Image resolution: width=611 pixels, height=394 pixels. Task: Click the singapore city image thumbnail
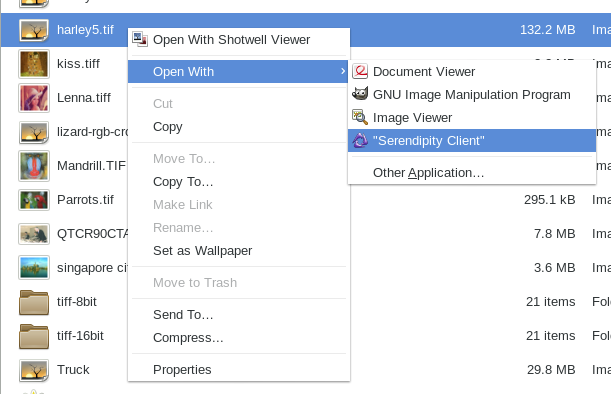coord(34,268)
